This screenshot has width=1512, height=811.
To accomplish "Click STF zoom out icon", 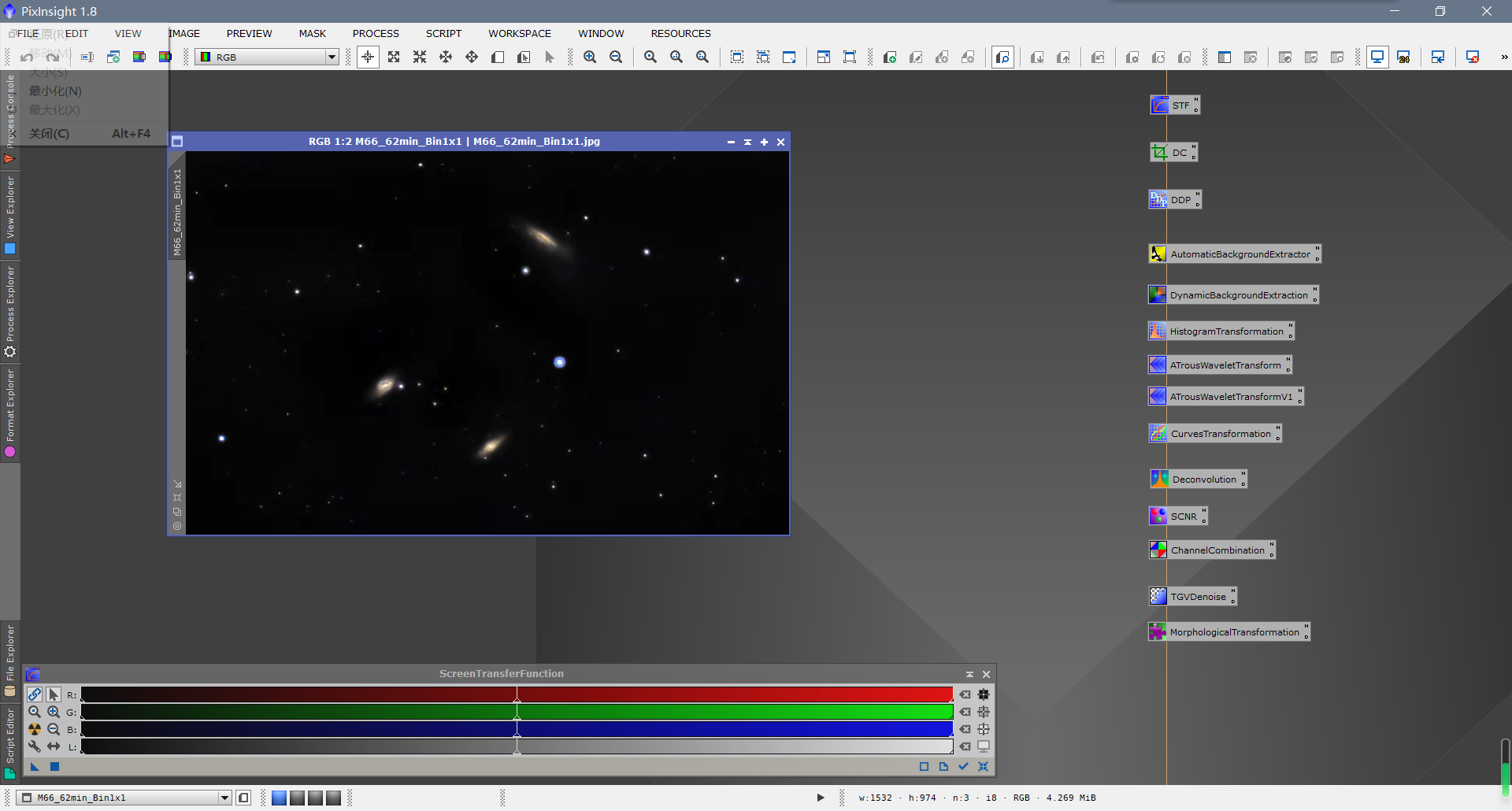I will [54, 729].
